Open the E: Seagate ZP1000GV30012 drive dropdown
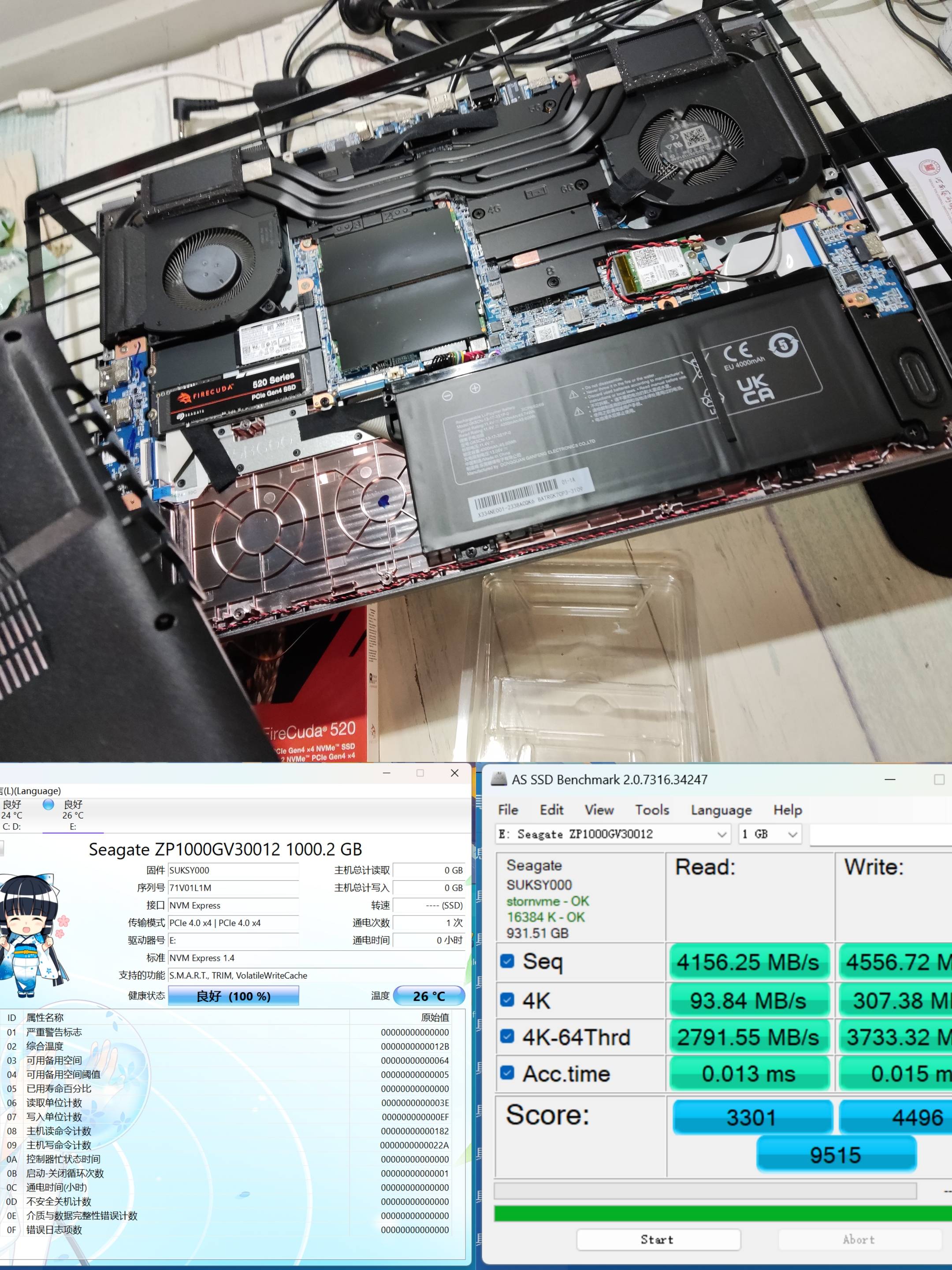This screenshot has height=1270, width=952. point(613,834)
